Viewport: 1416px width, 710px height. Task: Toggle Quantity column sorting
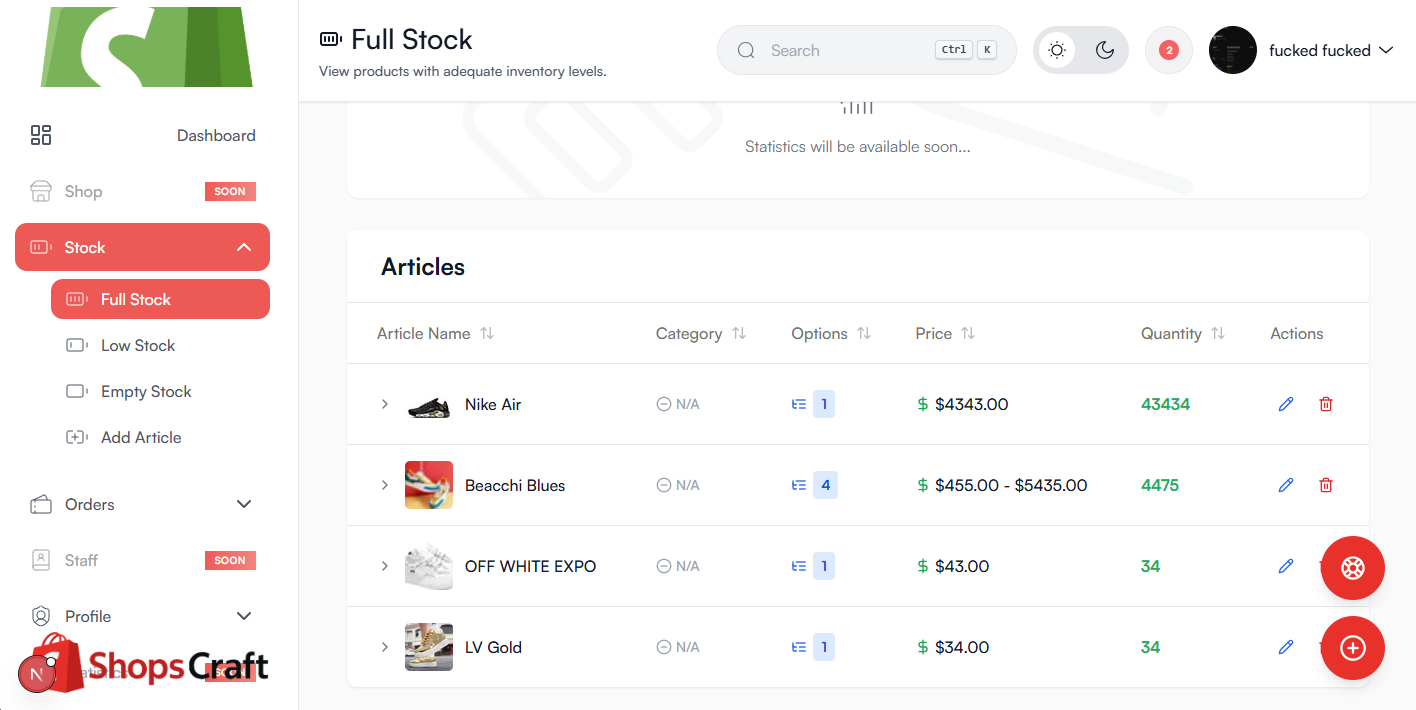pos(1218,333)
